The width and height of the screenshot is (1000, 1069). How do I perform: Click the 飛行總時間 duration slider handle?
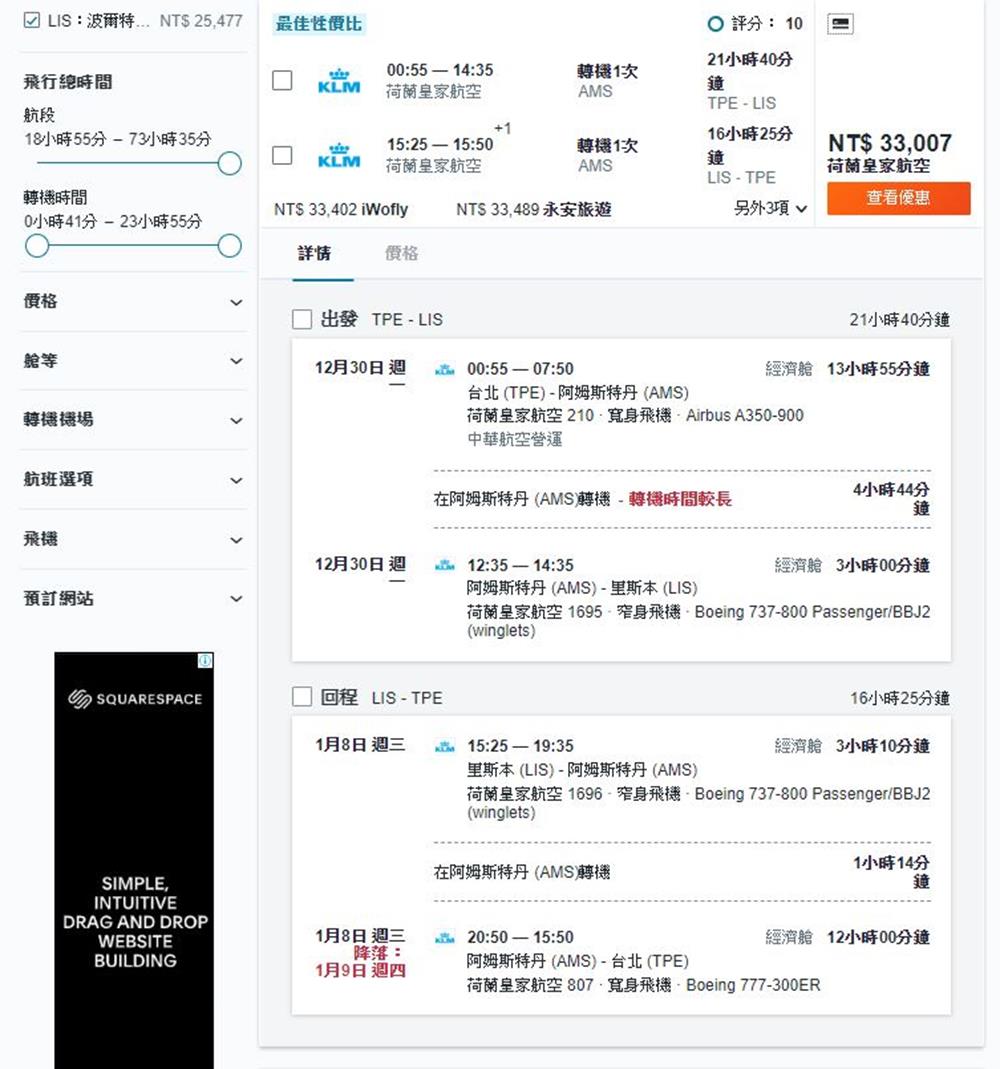[229, 163]
